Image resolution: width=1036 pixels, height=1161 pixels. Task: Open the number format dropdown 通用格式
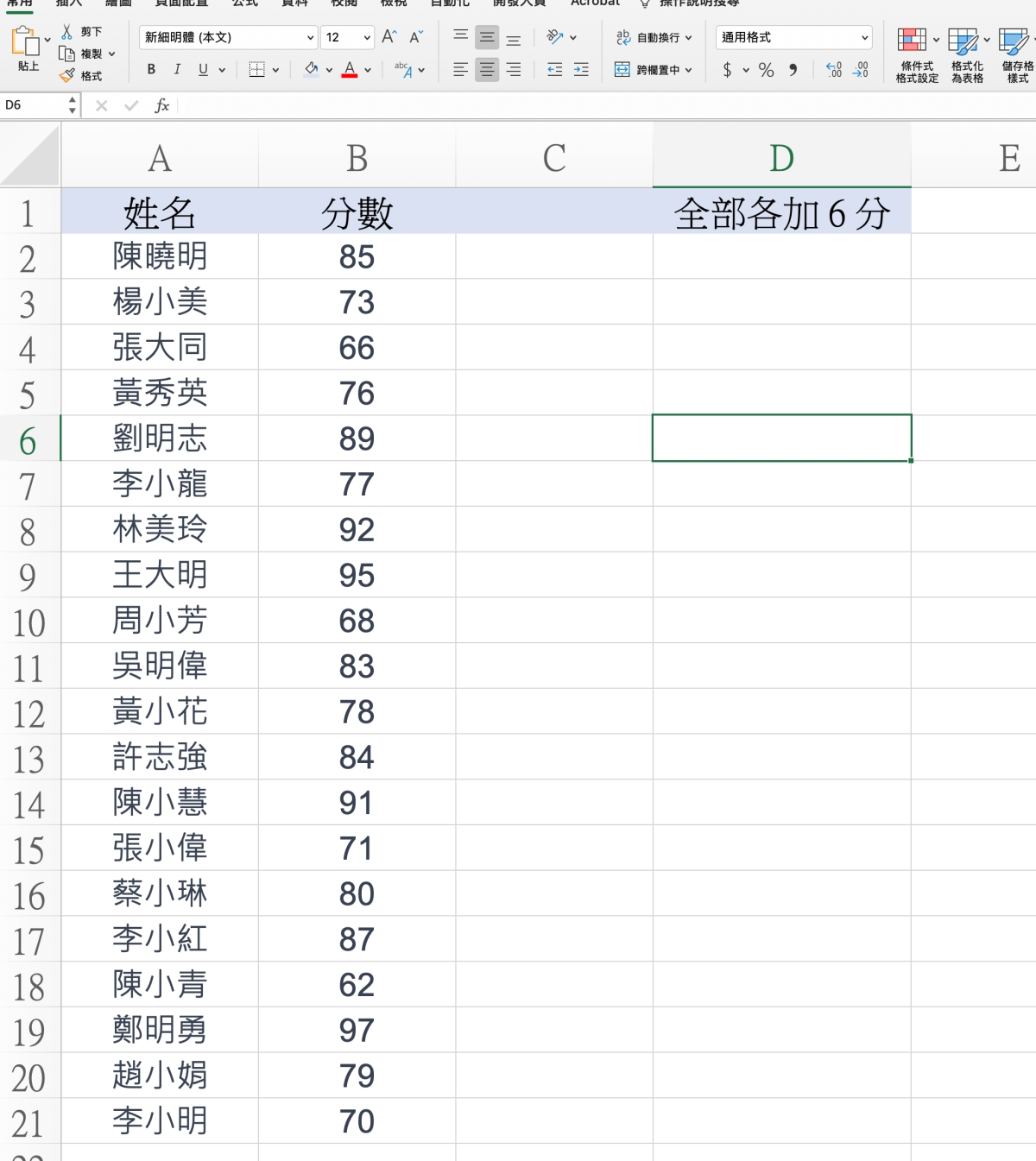coord(793,37)
